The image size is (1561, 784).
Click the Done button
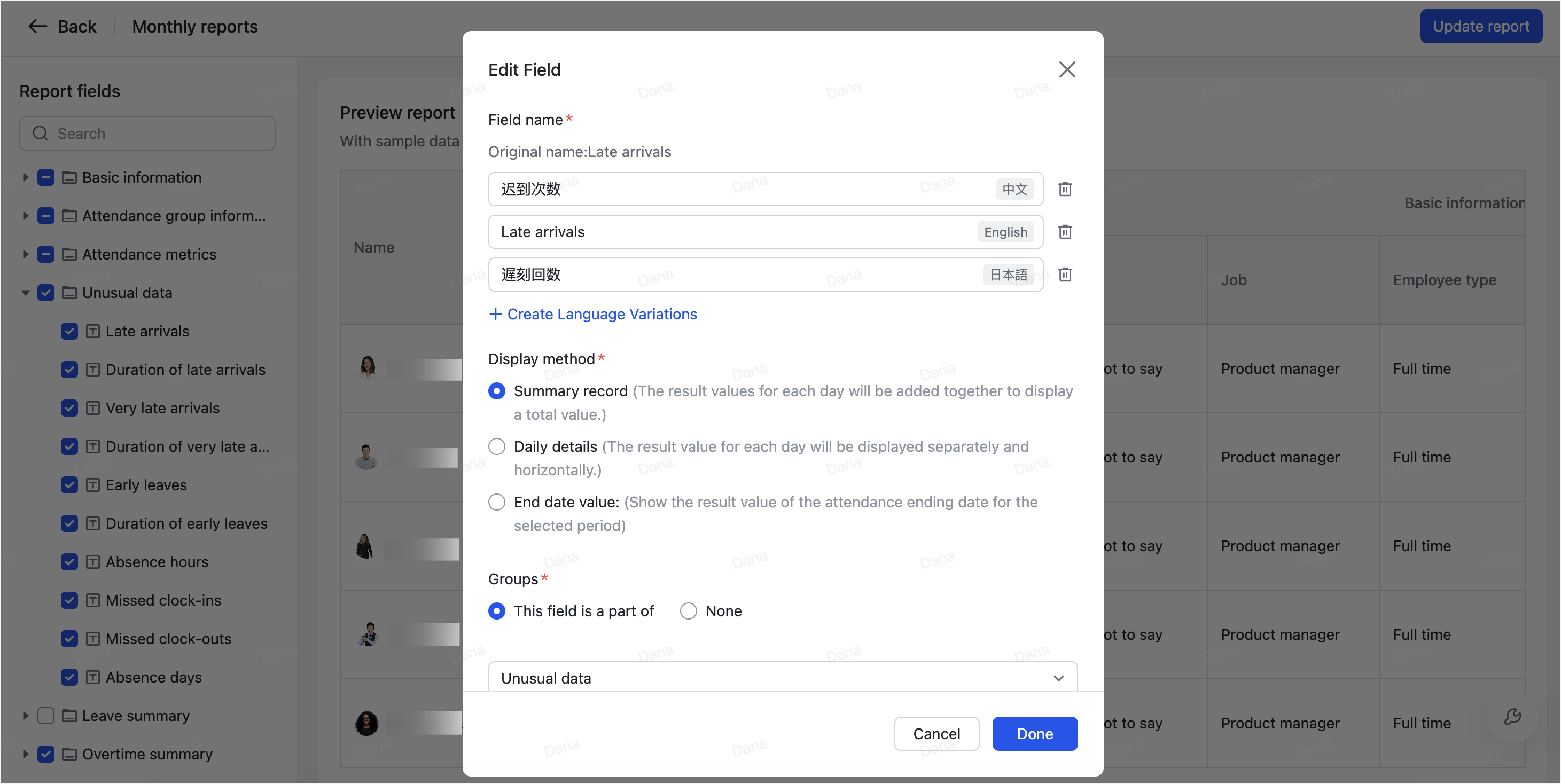pos(1034,734)
